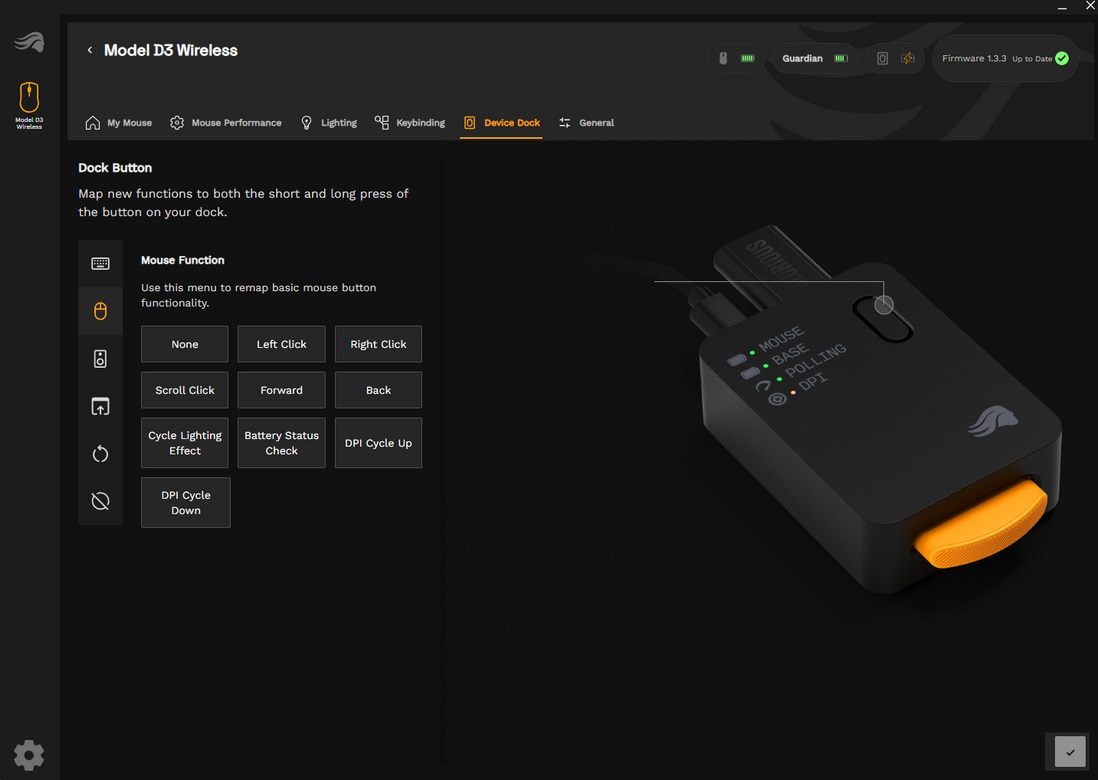This screenshot has width=1098, height=780.
Task: Assign Right Click function
Action: click(x=378, y=344)
